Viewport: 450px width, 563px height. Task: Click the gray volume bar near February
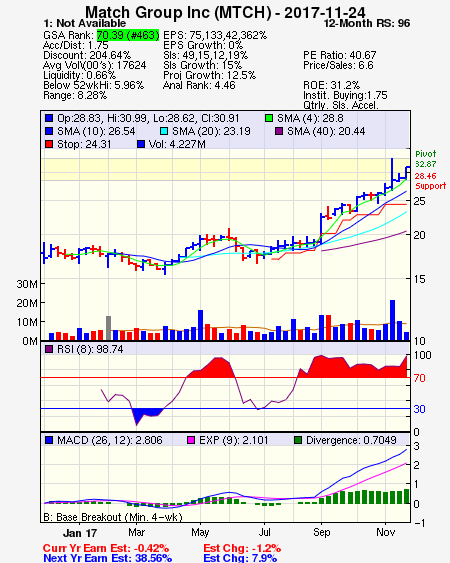tap(108, 328)
